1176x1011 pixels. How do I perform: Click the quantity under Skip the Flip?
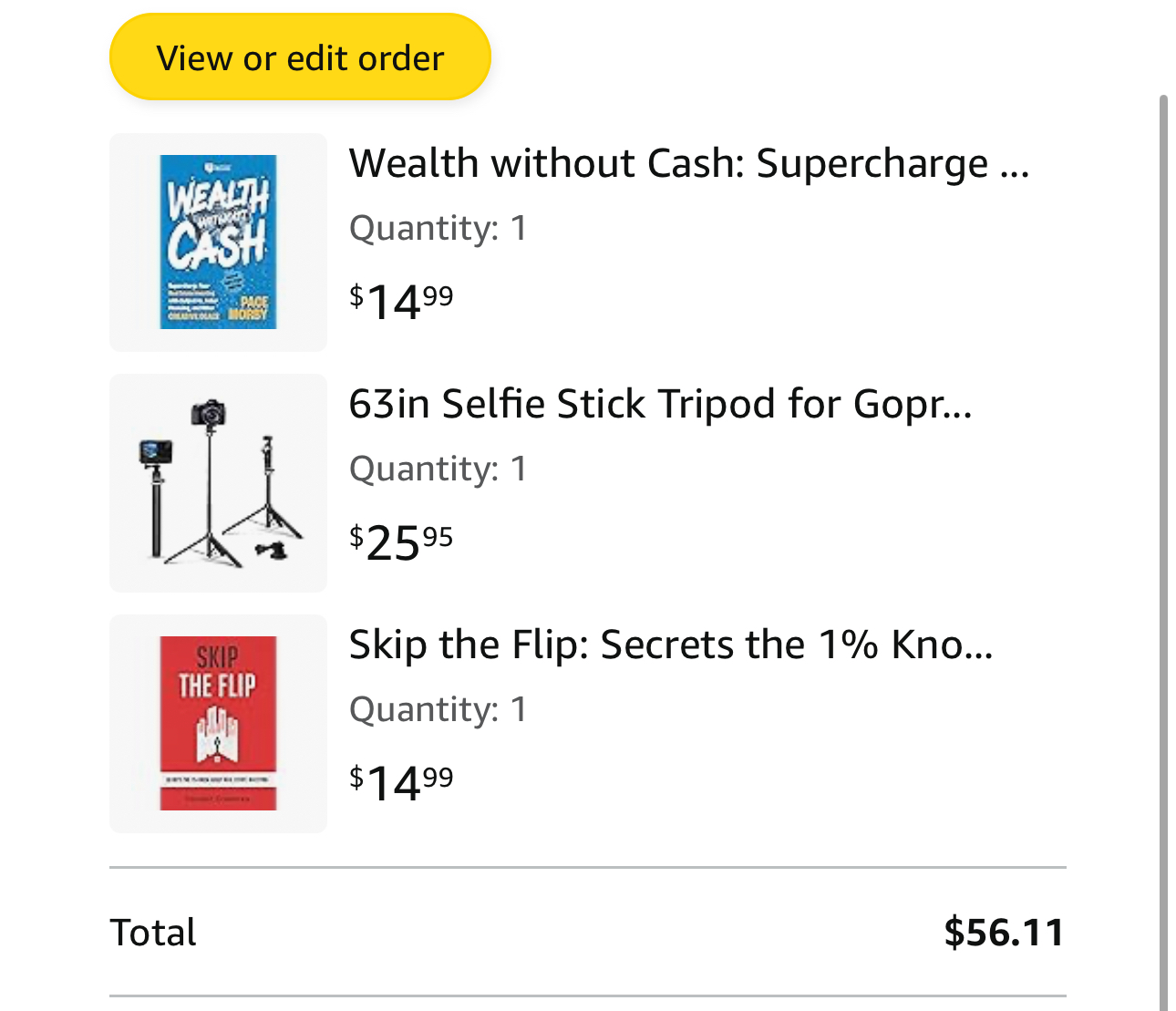[438, 709]
